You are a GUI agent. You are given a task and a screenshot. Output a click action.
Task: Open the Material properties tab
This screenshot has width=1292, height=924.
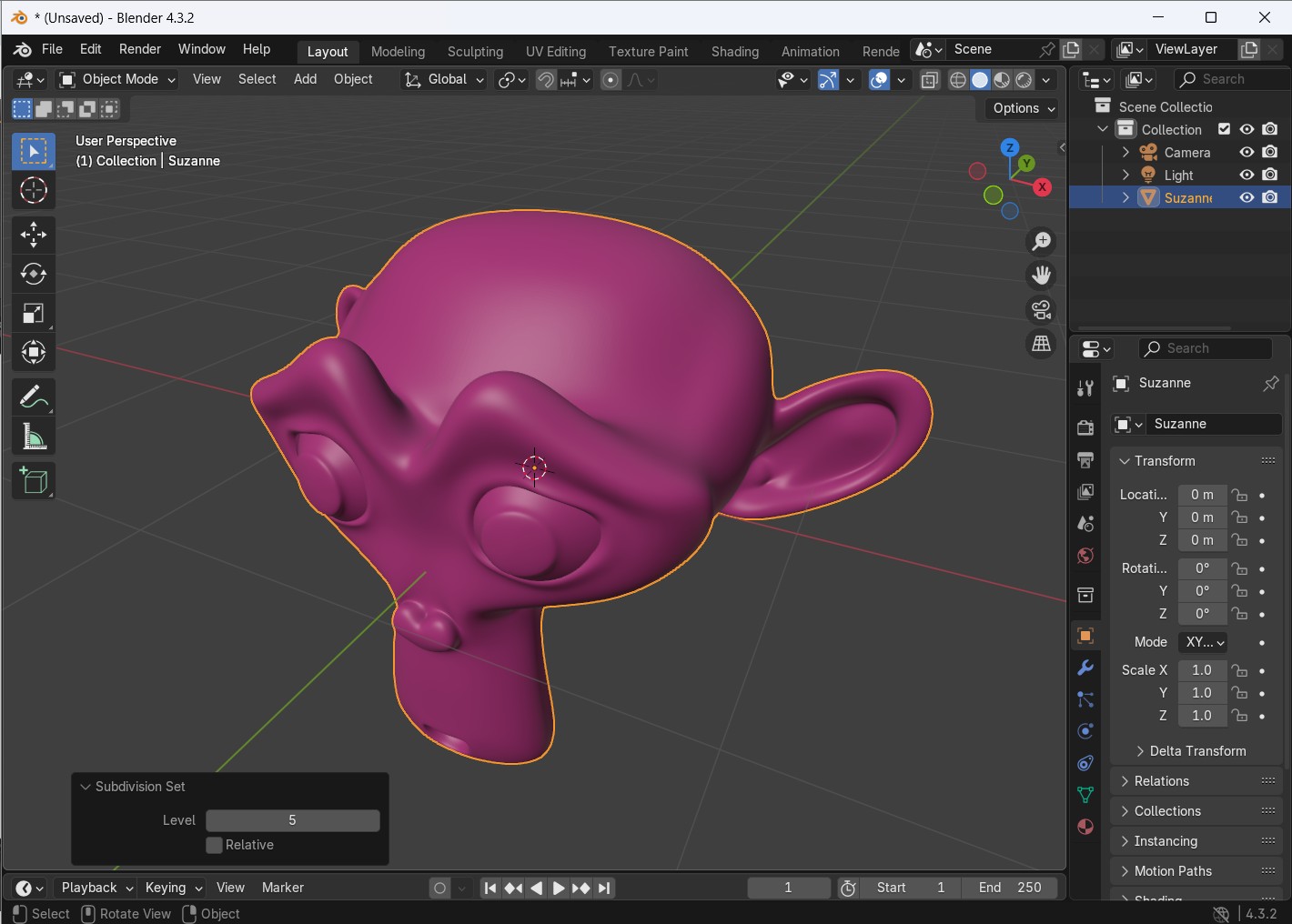[x=1085, y=827]
